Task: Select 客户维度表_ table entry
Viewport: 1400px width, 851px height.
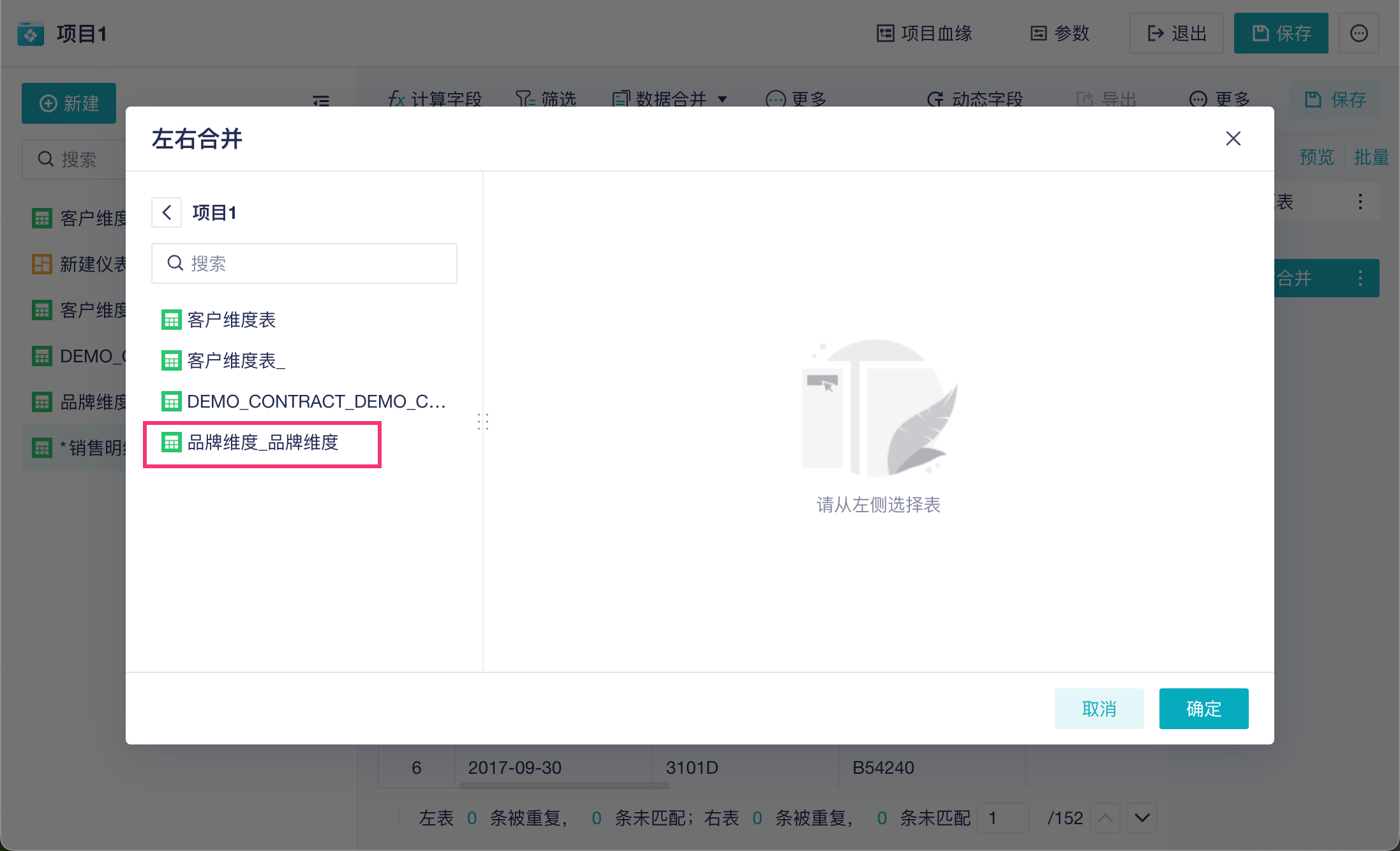Action: point(235,360)
